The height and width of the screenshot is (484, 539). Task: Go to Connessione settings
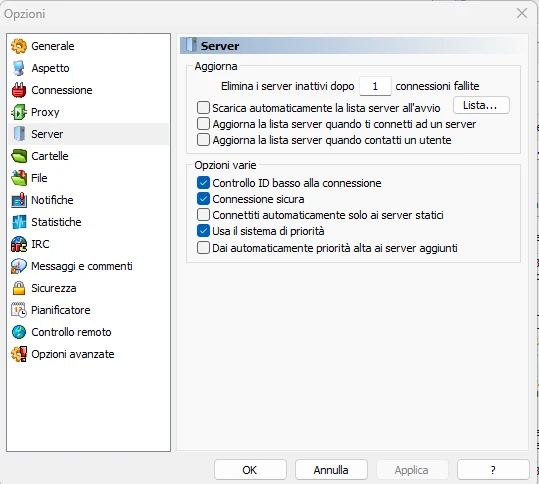pos(88,90)
